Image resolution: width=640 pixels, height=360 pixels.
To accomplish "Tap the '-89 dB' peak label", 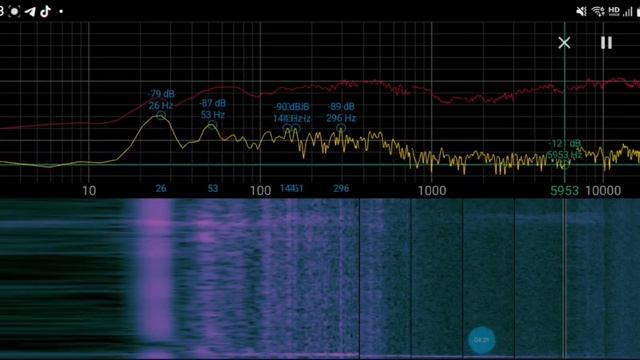I will pos(341,107).
